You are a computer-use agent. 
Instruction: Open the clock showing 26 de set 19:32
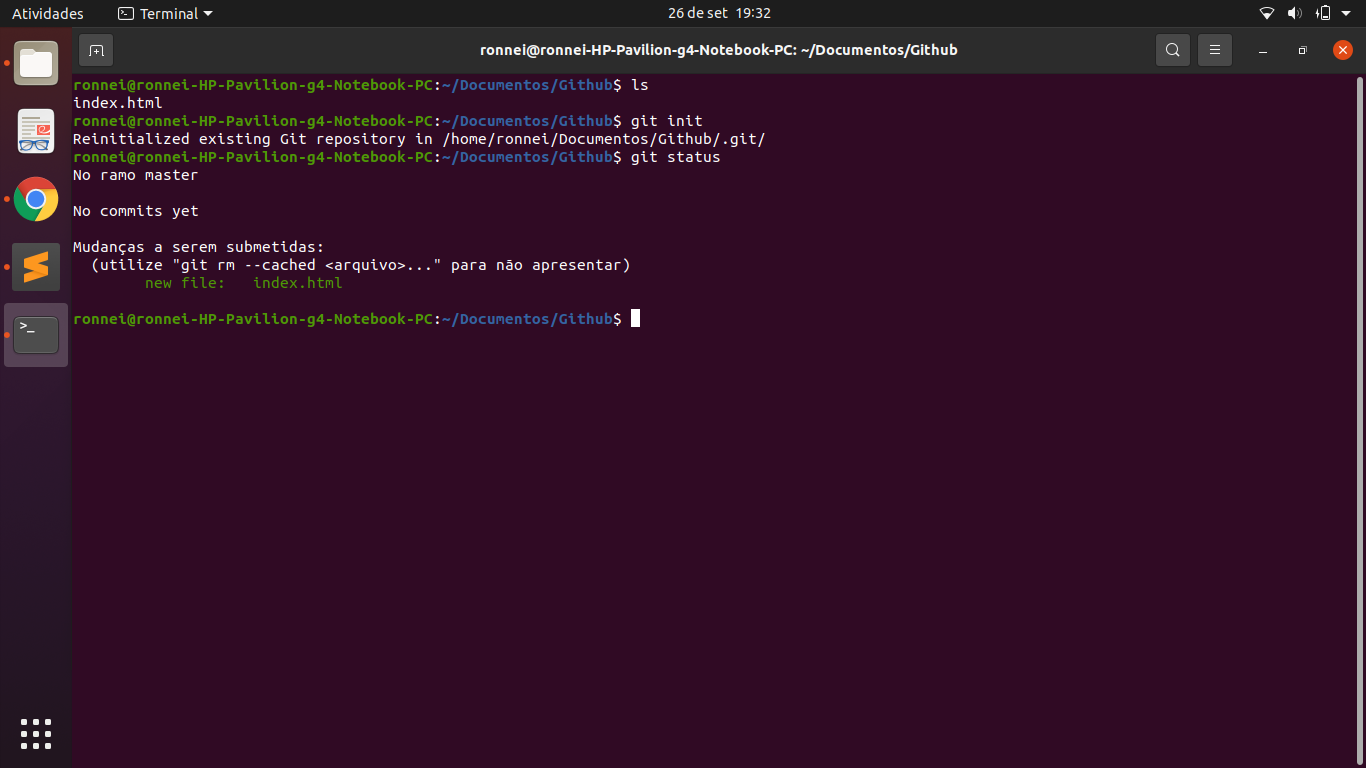coord(719,14)
